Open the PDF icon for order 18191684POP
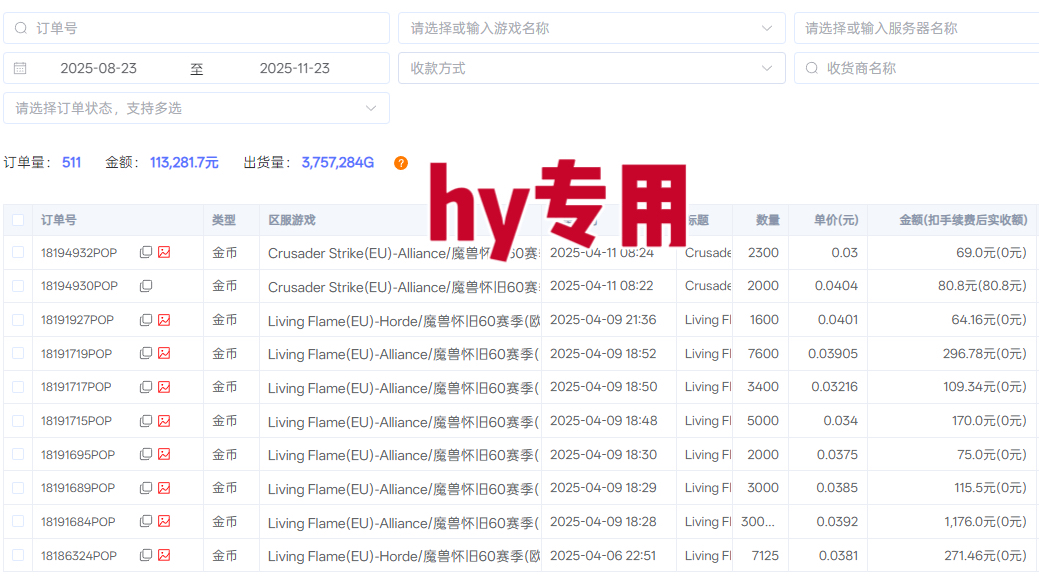Viewport: 1039px width, 581px height. point(162,521)
